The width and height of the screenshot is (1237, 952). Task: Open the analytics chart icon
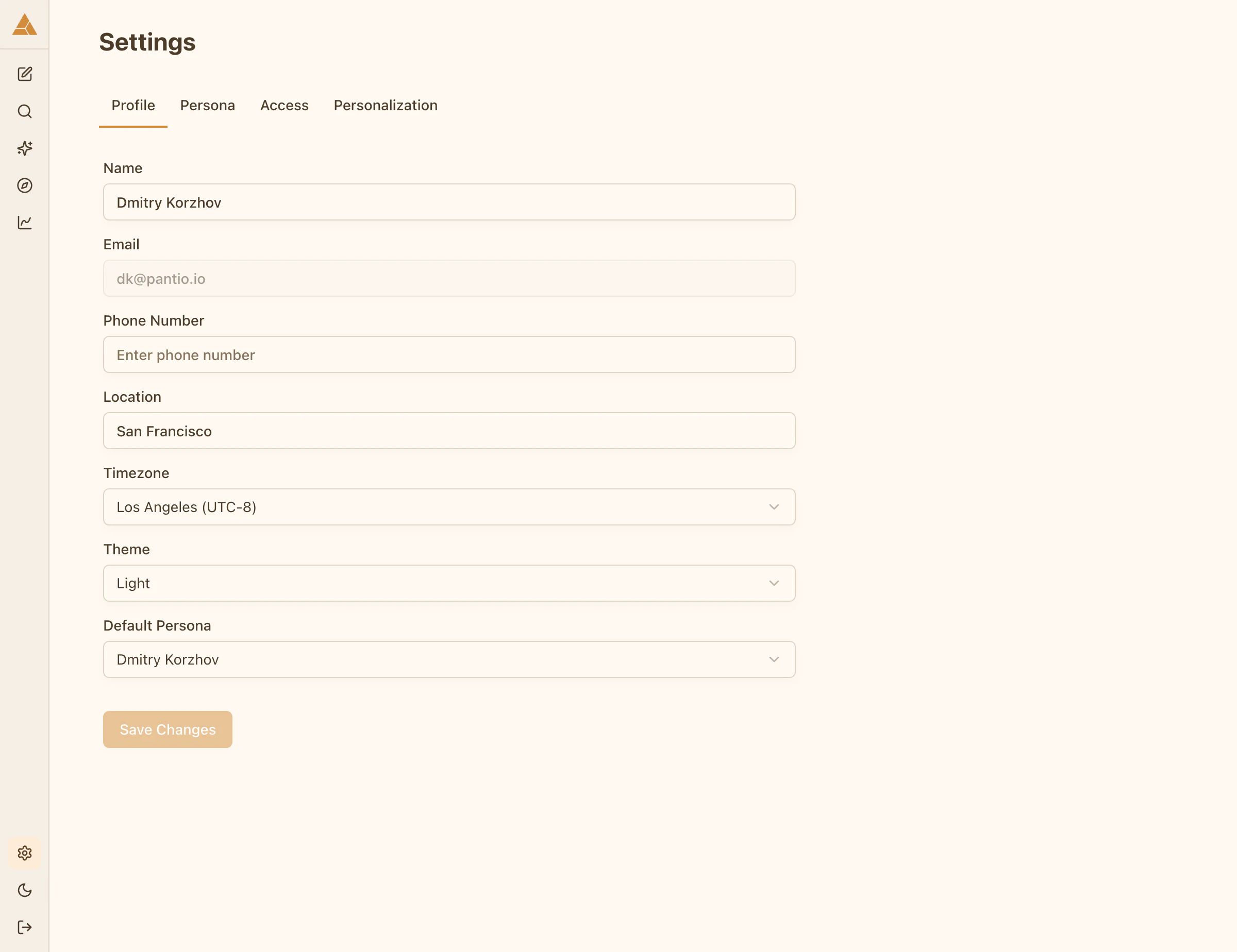click(25, 223)
